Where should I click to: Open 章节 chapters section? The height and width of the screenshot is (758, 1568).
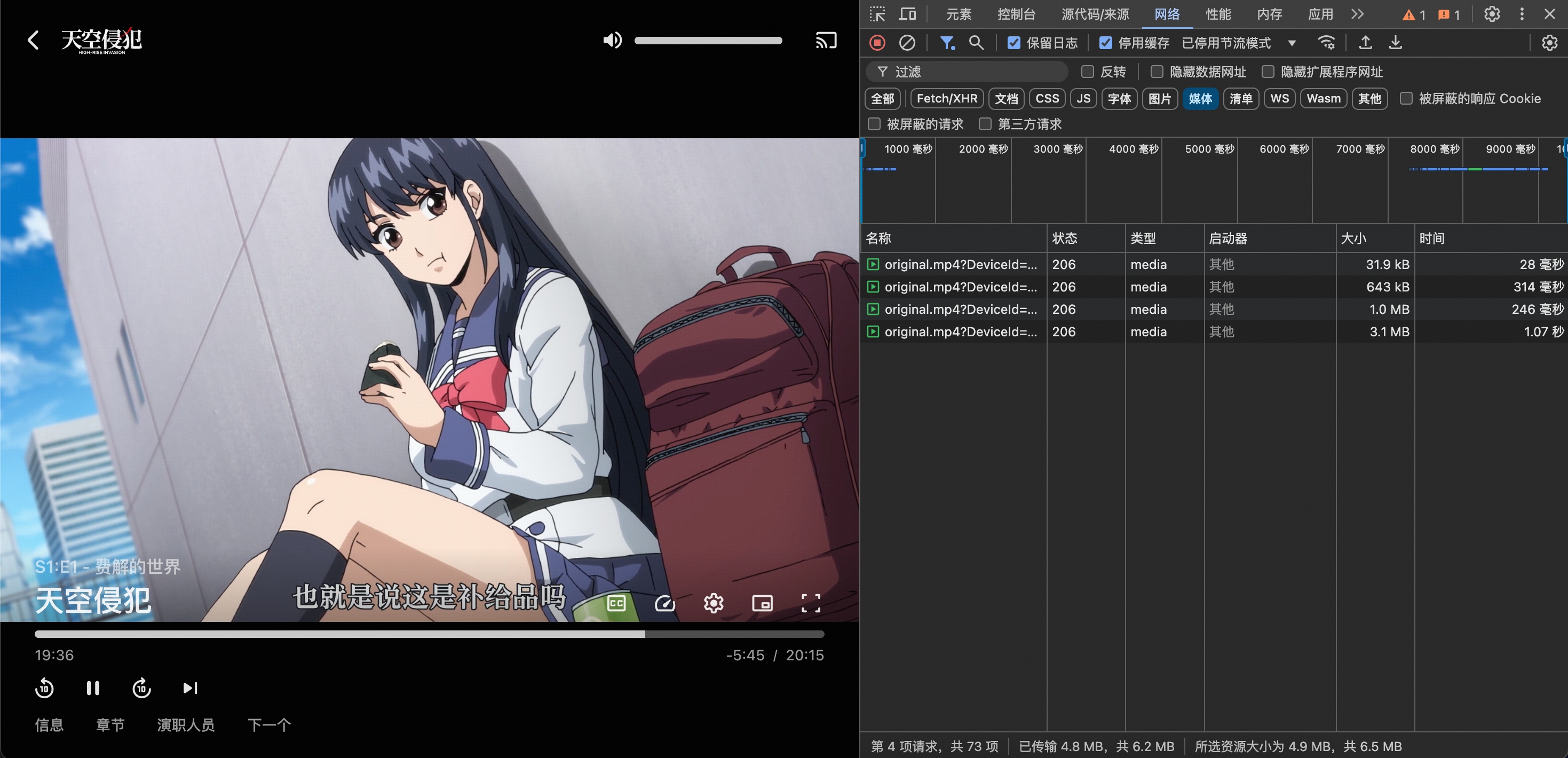pos(110,724)
